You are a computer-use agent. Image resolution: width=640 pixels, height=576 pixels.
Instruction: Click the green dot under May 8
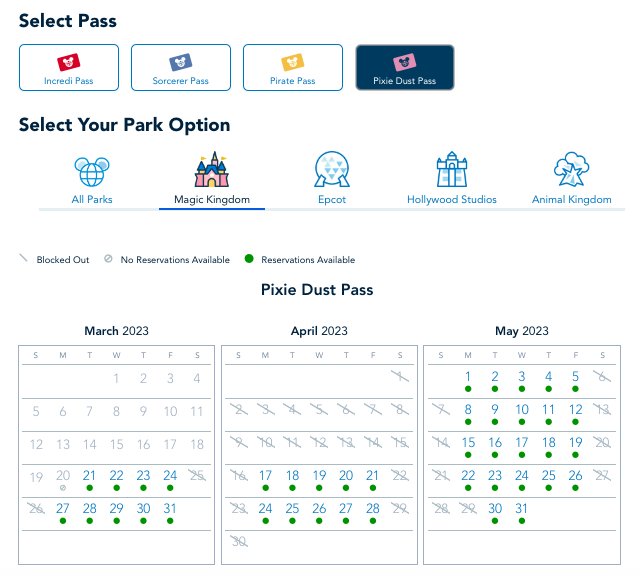pos(468,422)
